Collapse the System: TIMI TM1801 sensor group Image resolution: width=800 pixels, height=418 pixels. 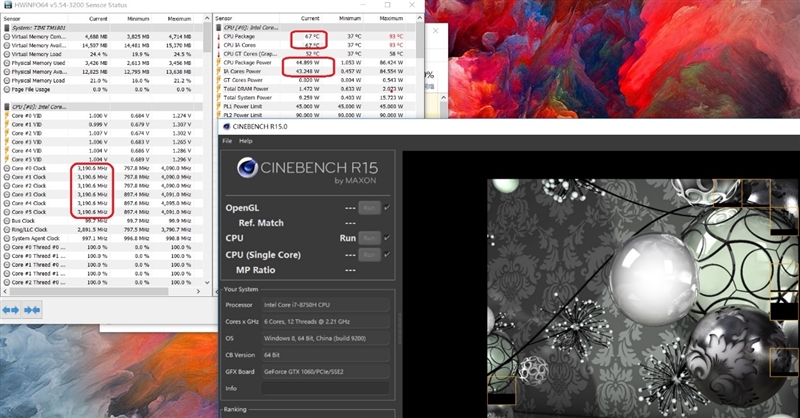click(5, 27)
